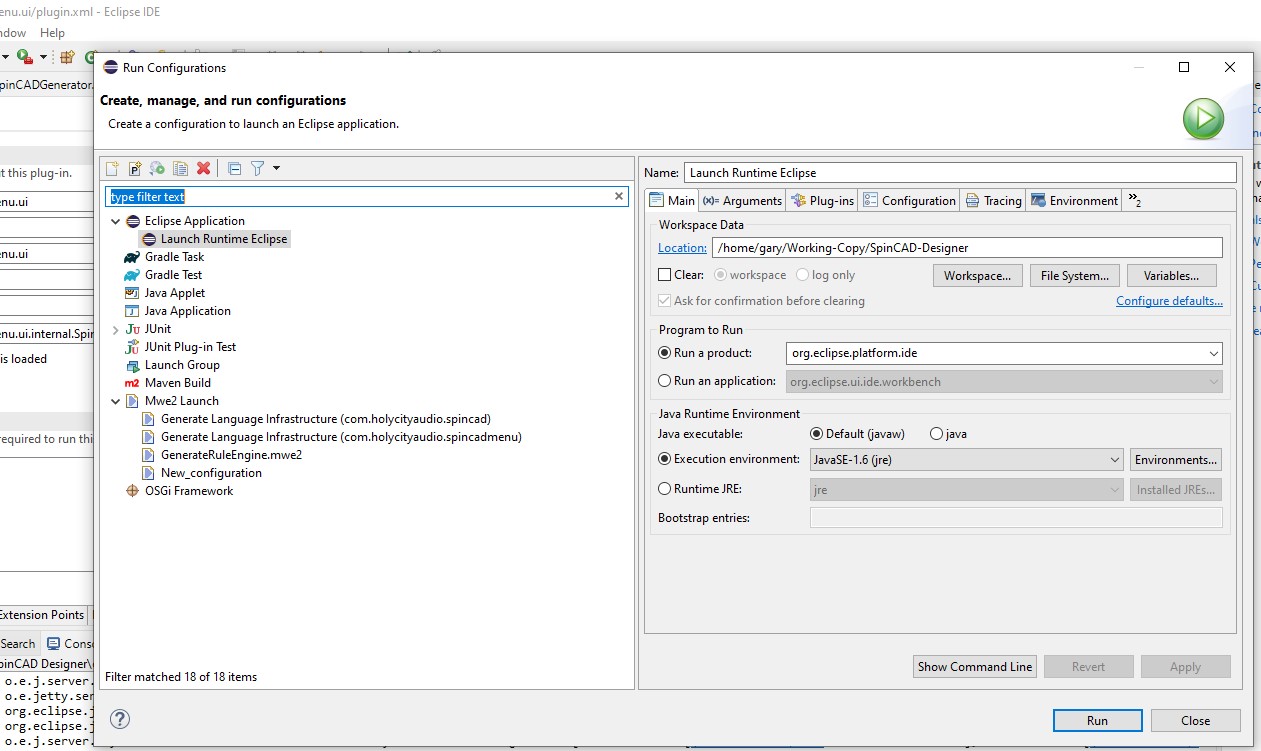Switch to the Main tab
Screen dimensions: 1261x751
[x=672, y=200]
